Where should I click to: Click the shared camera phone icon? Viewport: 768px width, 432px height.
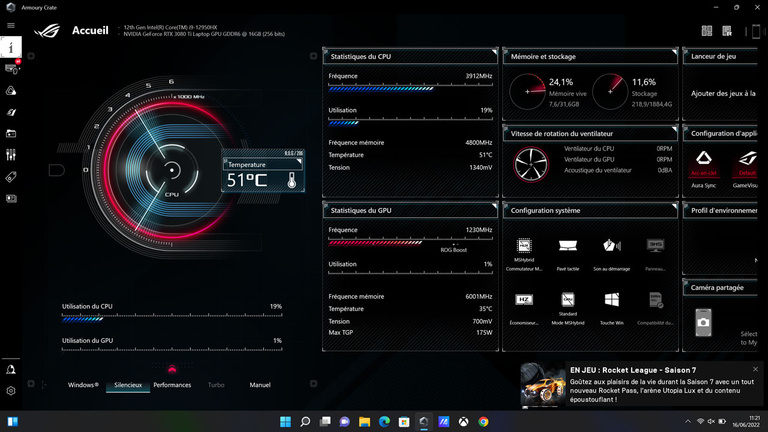point(703,322)
